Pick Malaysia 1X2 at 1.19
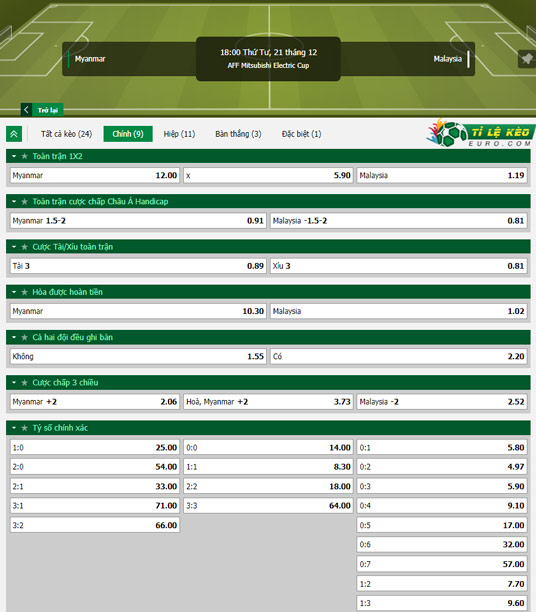The width and height of the screenshot is (536, 612). pos(442,175)
